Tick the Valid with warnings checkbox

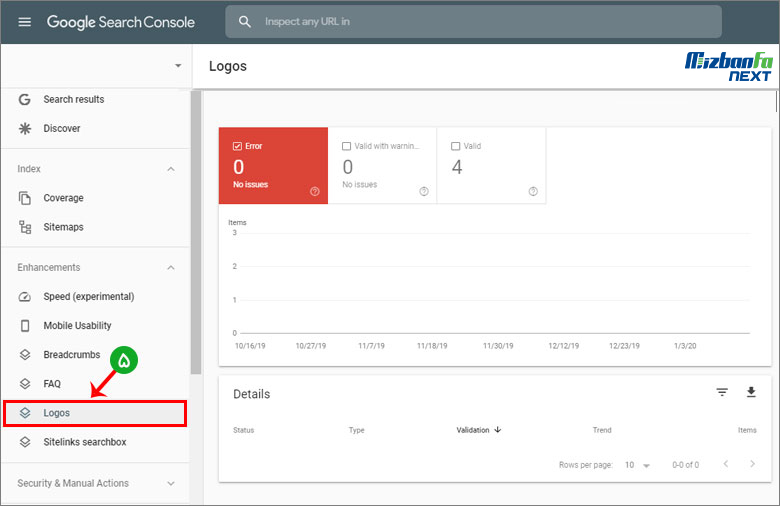(x=346, y=146)
